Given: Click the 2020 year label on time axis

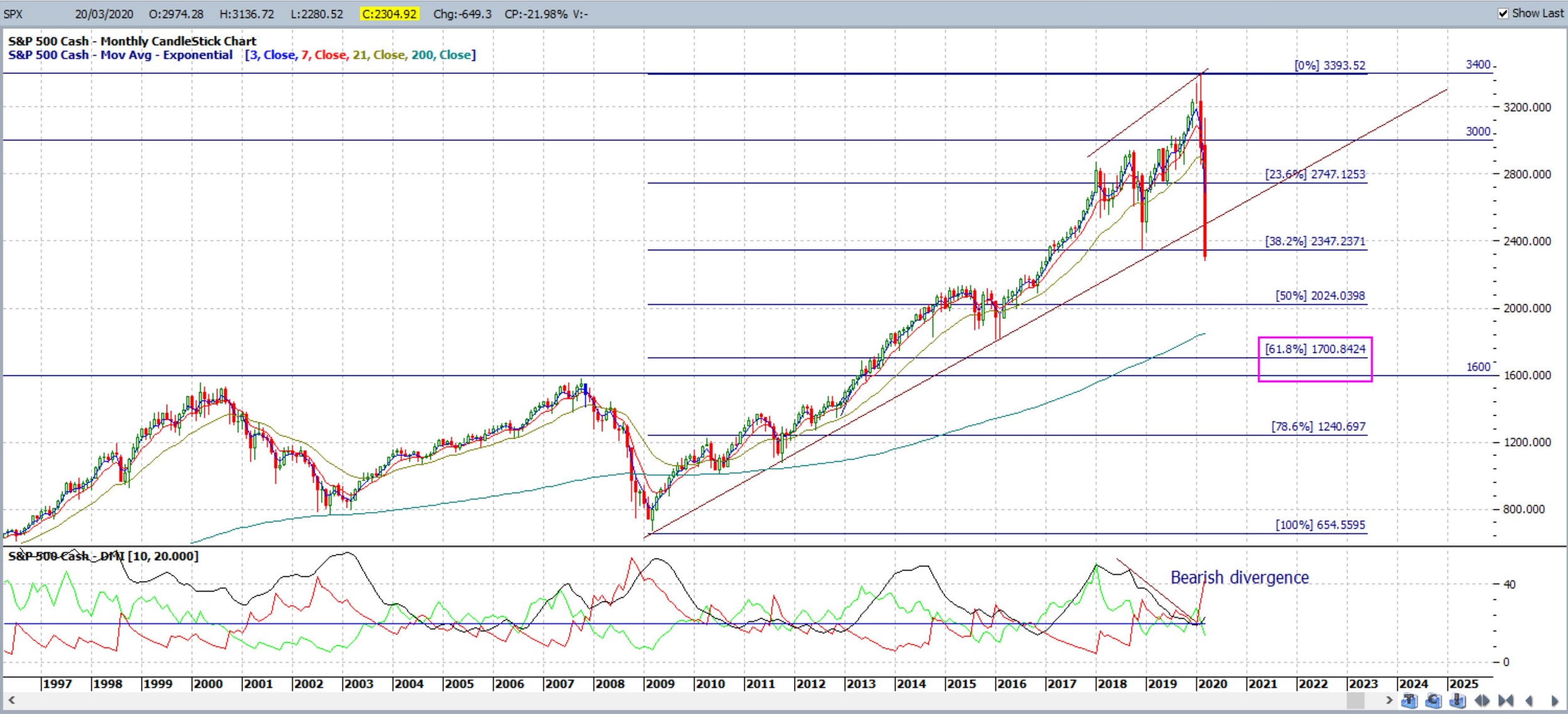Looking at the screenshot, I should [1212, 684].
